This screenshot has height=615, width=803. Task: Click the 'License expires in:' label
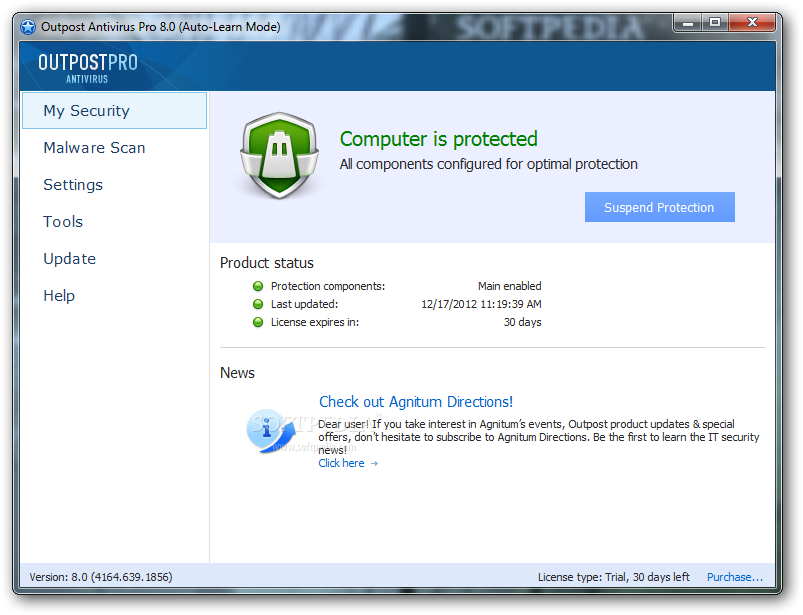[315, 322]
